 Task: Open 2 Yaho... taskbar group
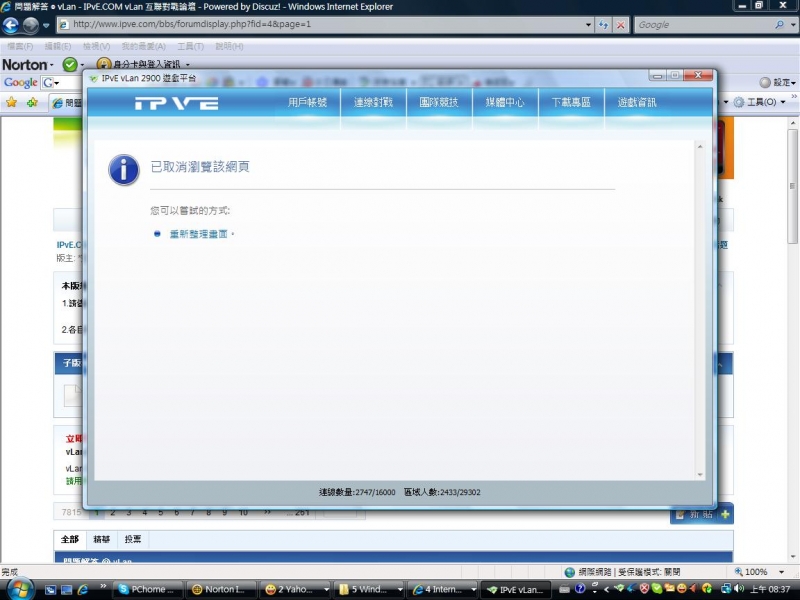296,589
